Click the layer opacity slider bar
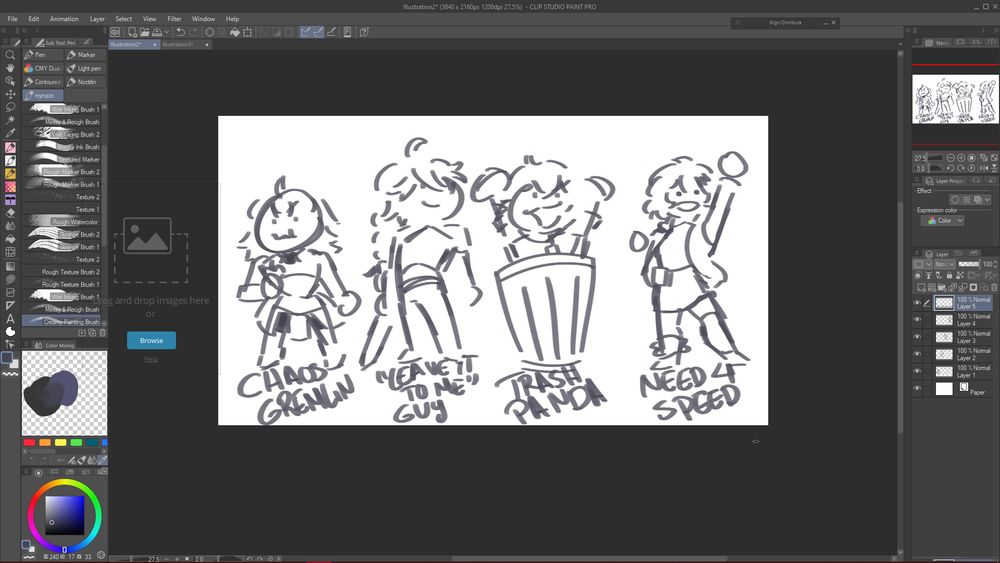The width and height of the screenshot is (1000, 563). pyautogui.click(x=969, y=264)
